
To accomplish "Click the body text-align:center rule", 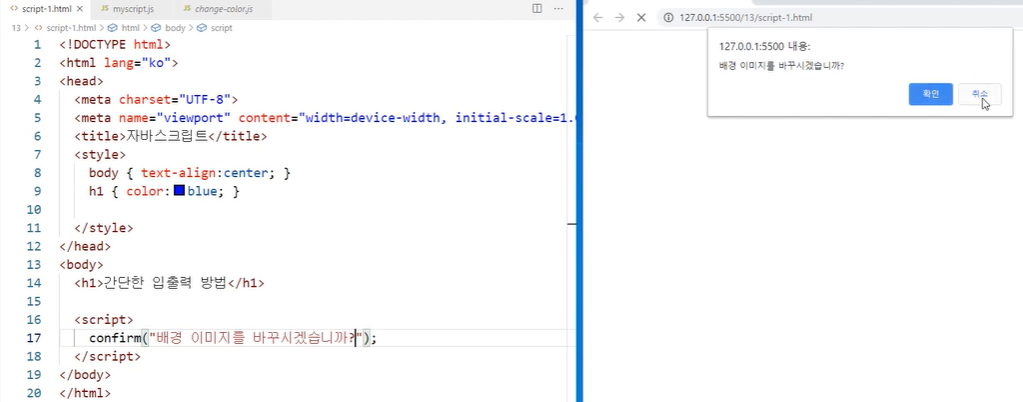I will [189, 173].
